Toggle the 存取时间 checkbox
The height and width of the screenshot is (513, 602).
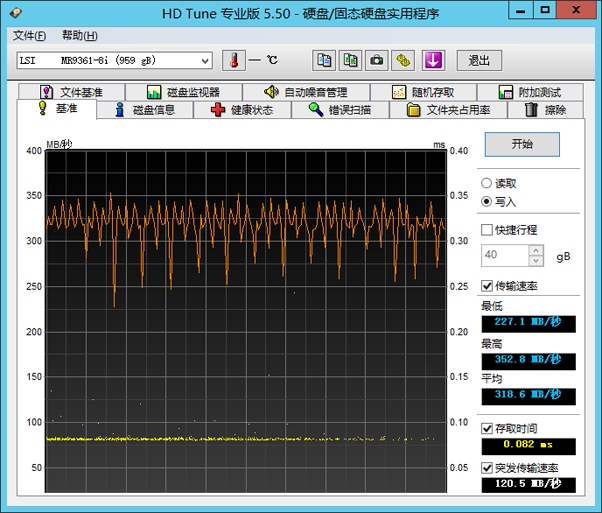point(486,429)
